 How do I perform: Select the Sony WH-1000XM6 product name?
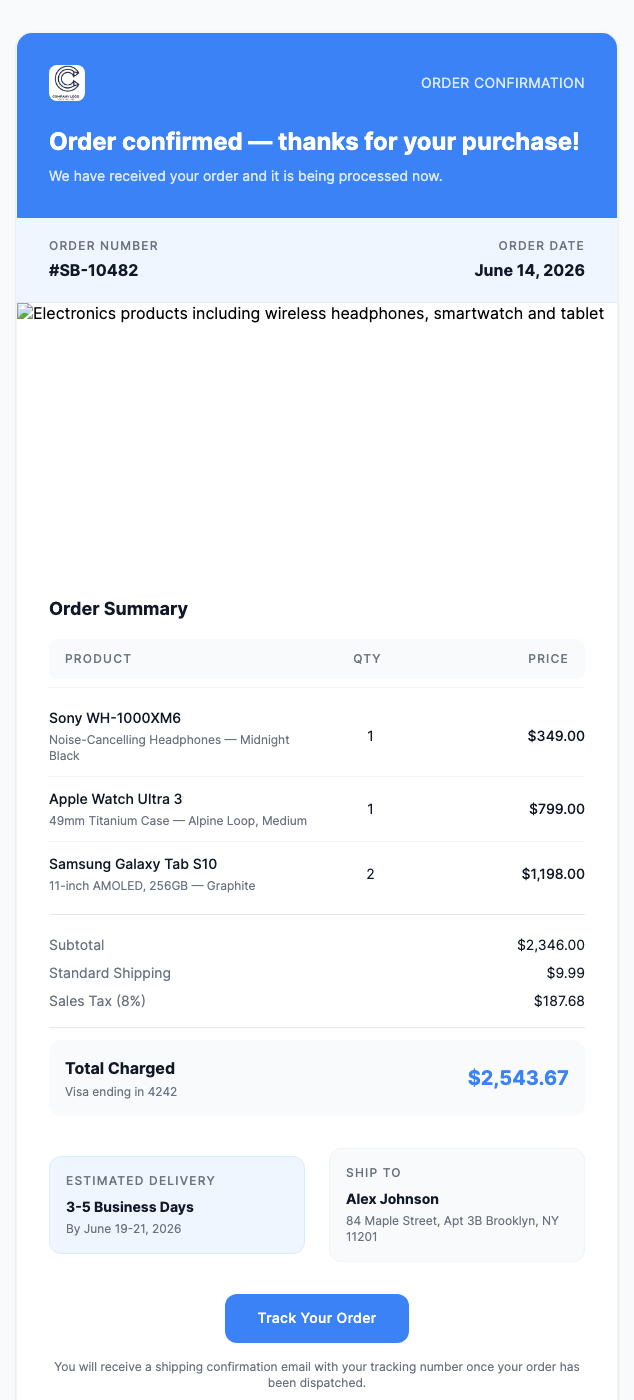point(113,717)
